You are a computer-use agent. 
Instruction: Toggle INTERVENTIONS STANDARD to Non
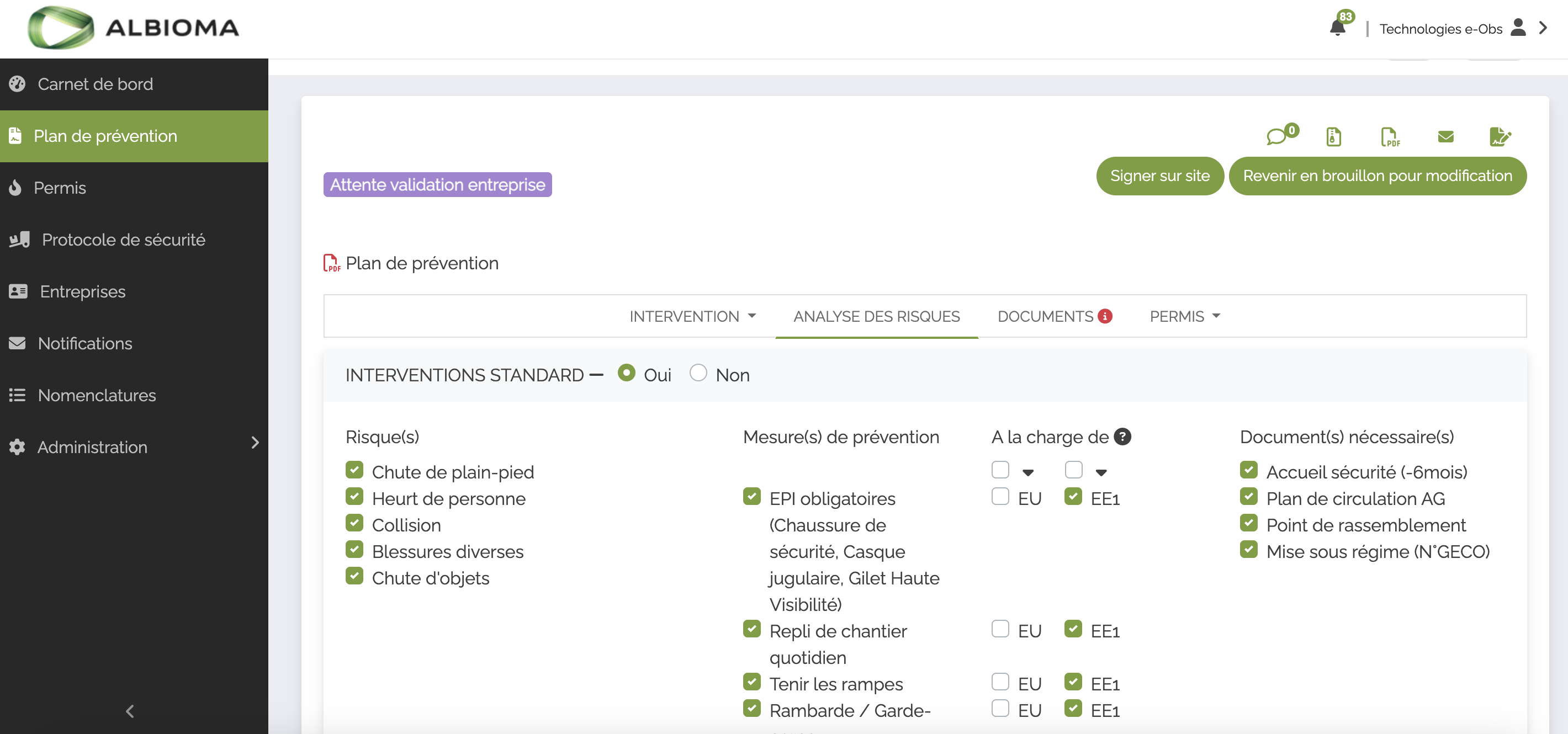[x=699, y=374]
